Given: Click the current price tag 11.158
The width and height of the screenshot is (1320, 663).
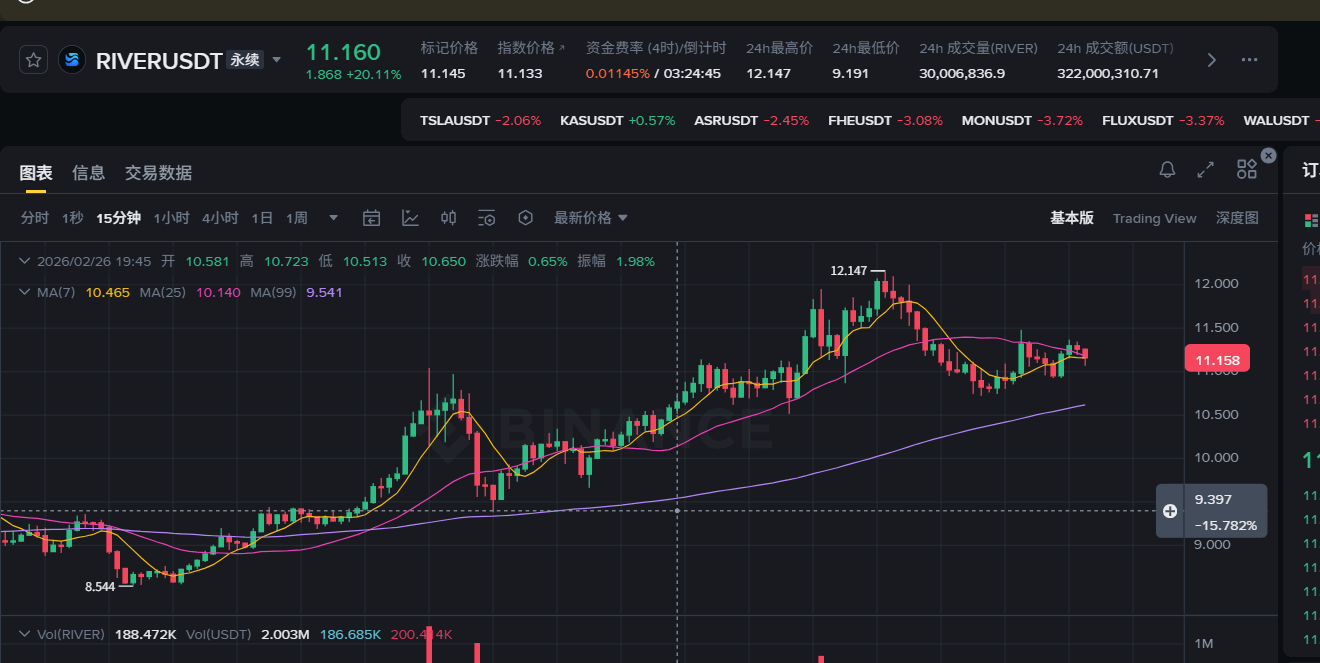Looking at the screenshot, I should coord(1217,360).
